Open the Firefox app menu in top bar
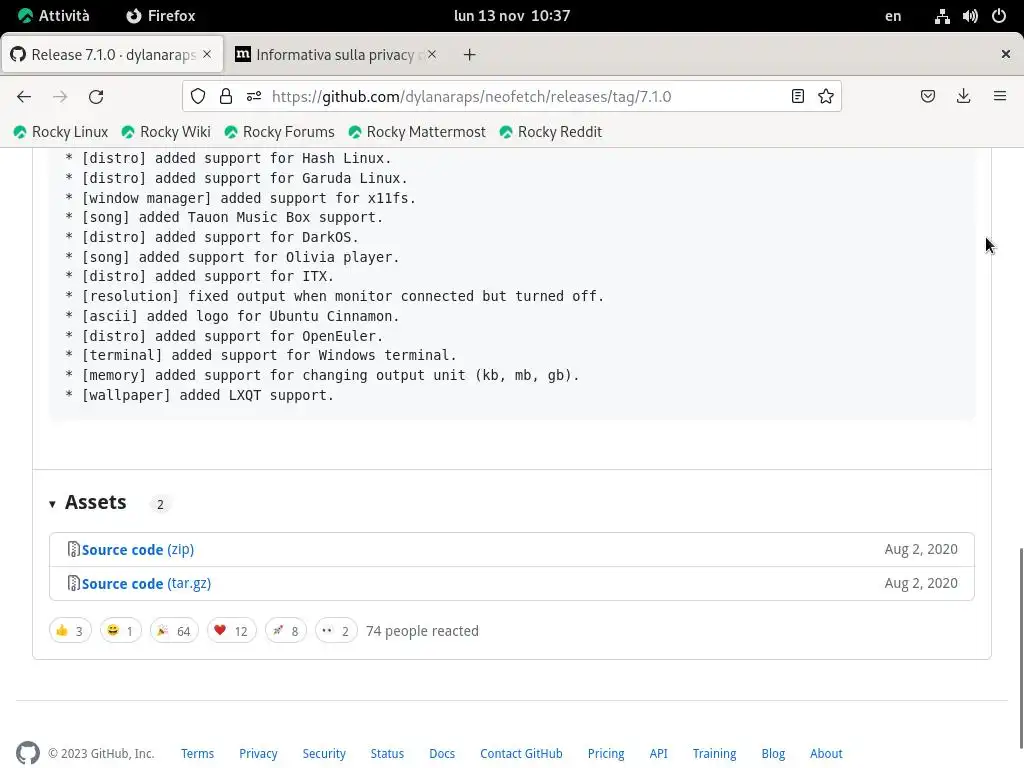1024x768 pixels. (x=161, y=16)
